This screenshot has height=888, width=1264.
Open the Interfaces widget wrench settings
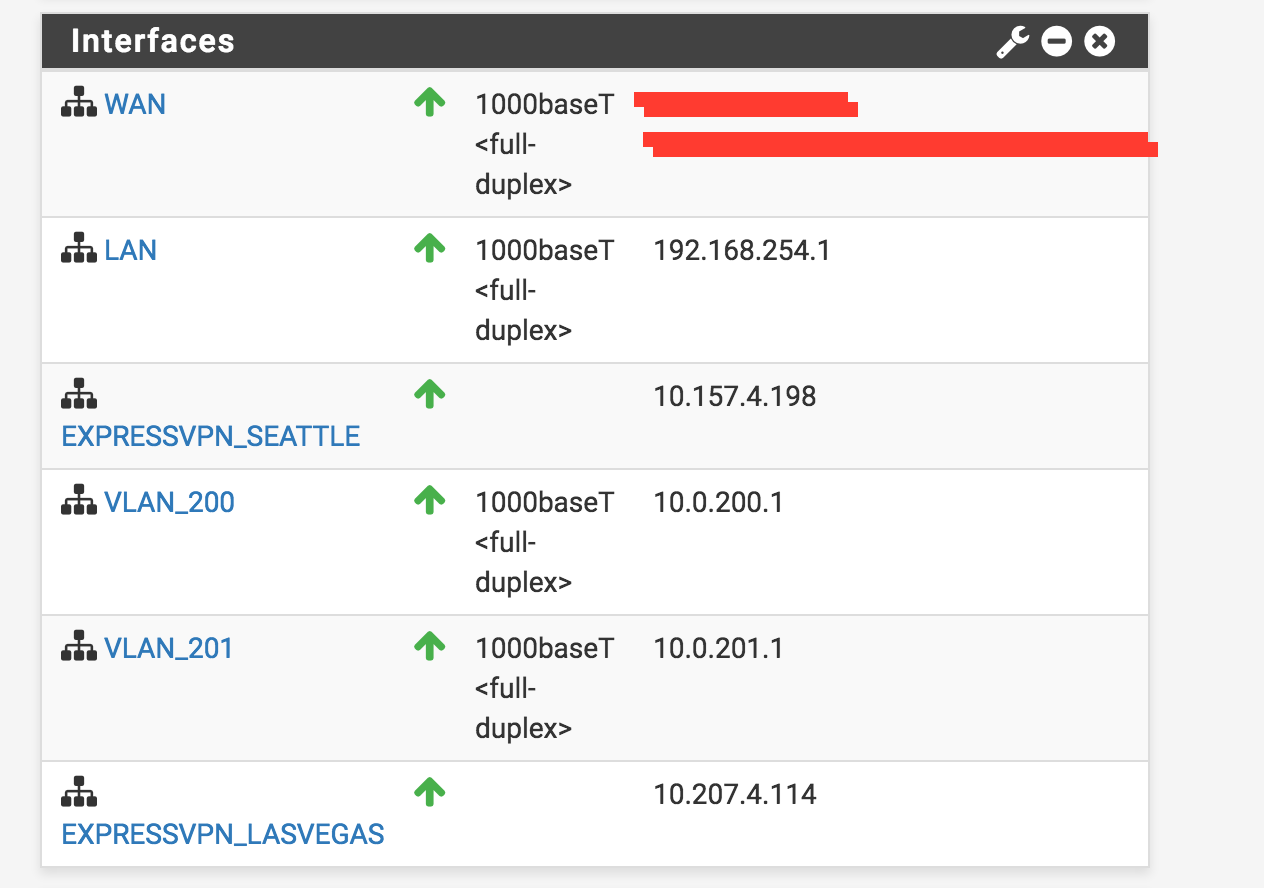[x=1012, y=42]
